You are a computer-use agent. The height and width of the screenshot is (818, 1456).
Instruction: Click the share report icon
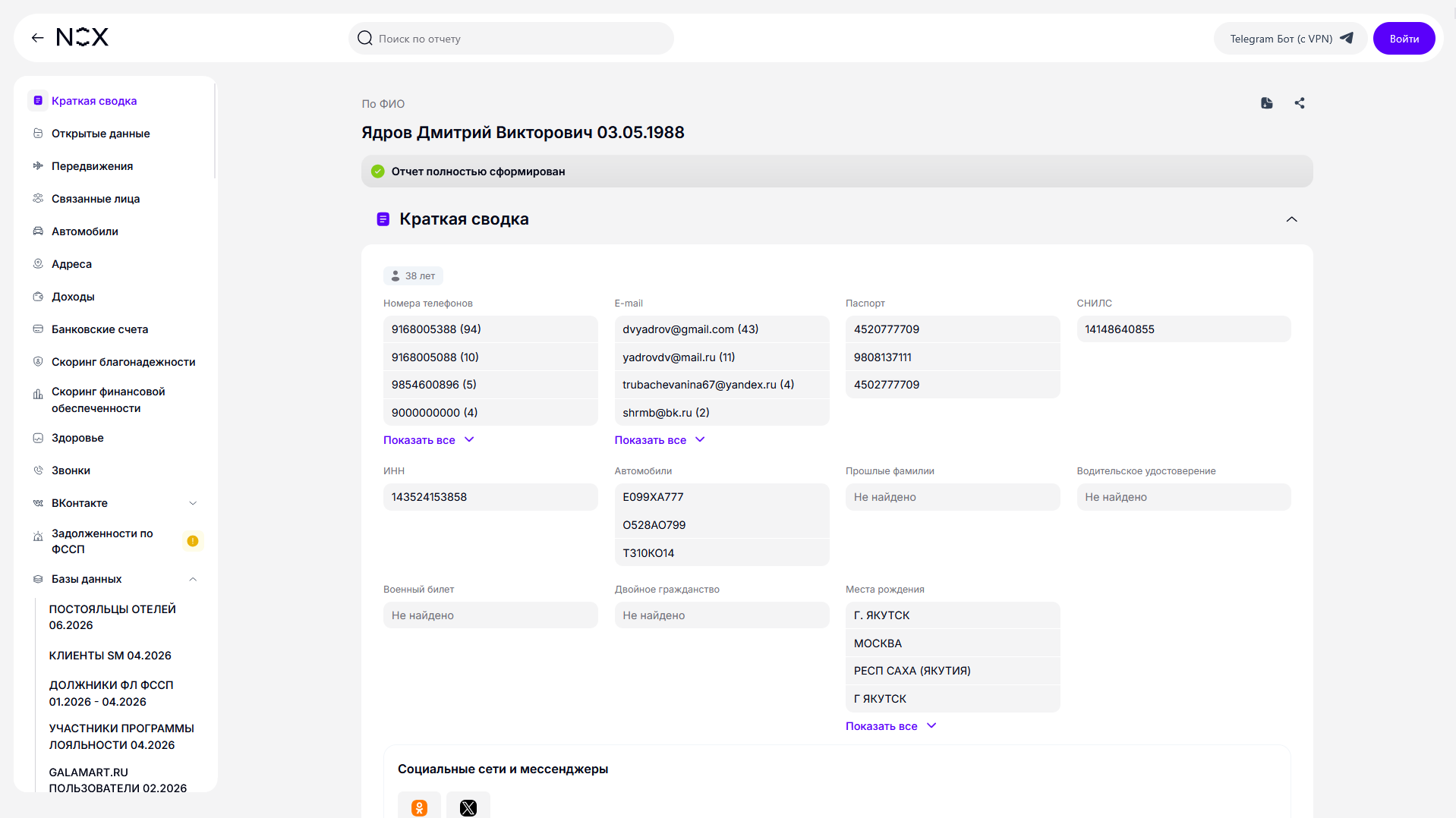[x=1300, y=103]
